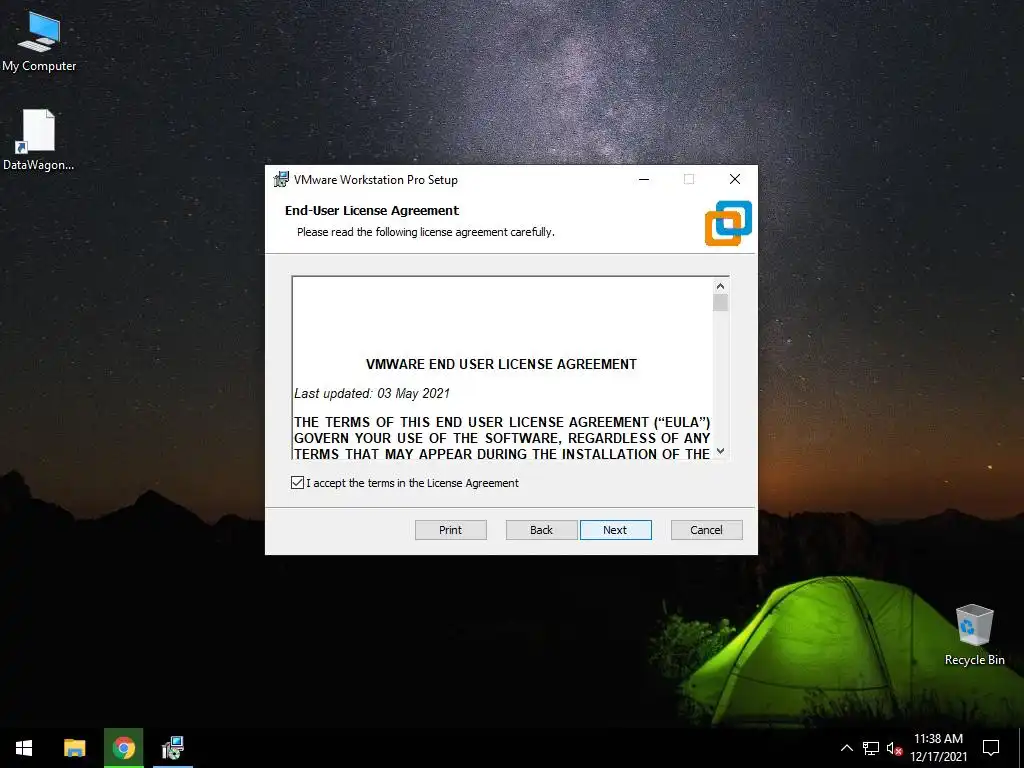The height and width of the screenshot is (768, 1024).
Task: Open the Action Center notifications icon
Action: [x=991, y=748]
